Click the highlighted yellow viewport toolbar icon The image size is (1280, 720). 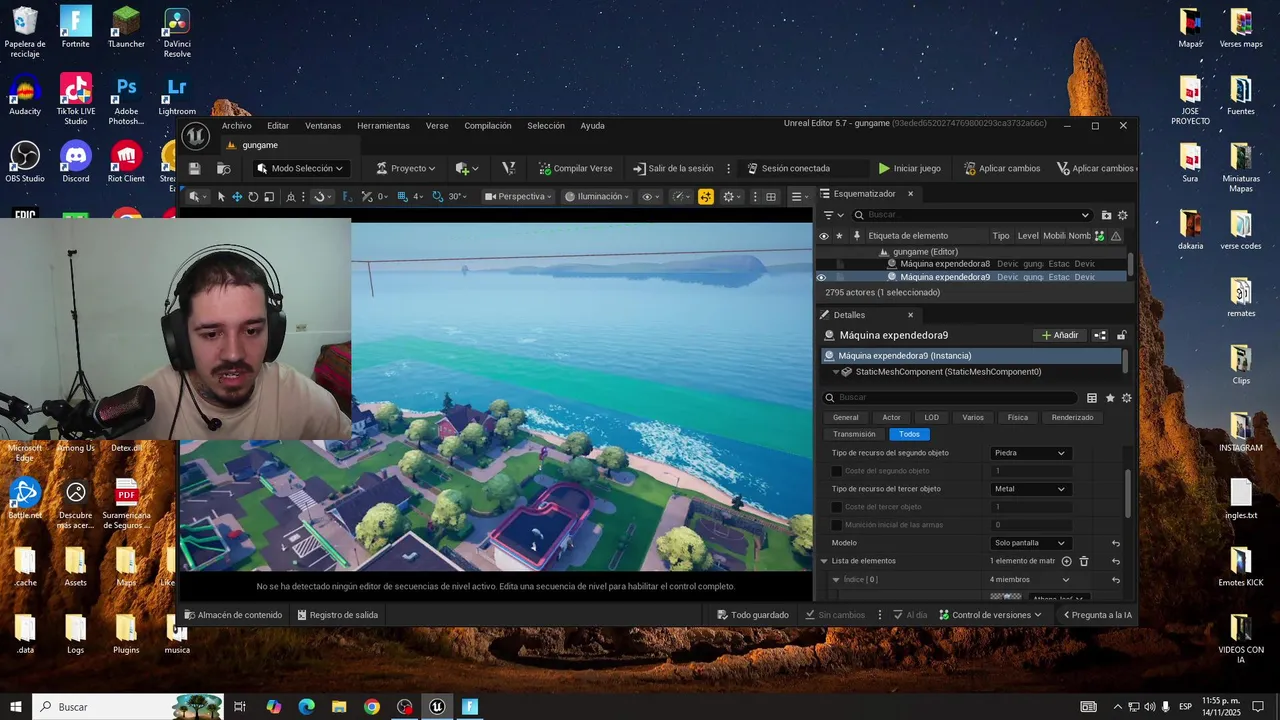(x=706, y=197)
